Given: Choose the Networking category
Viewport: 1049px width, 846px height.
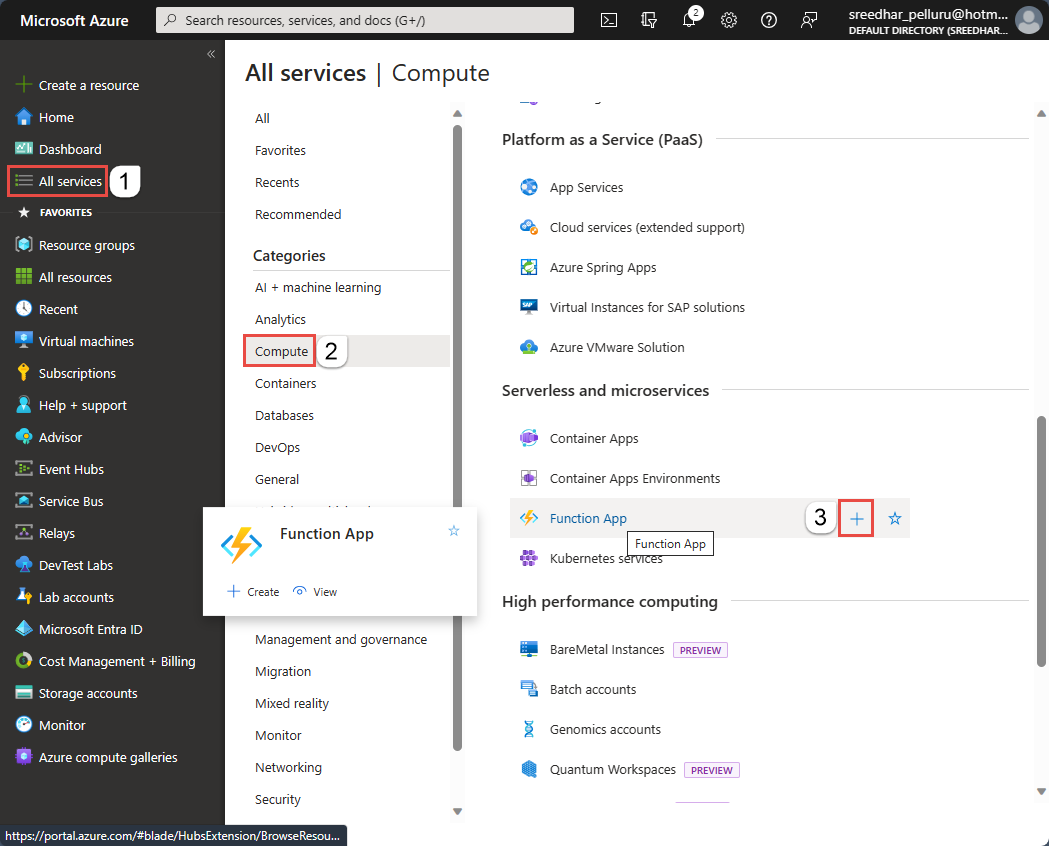Looking at the screenshot, I should [x=288, y=767].
